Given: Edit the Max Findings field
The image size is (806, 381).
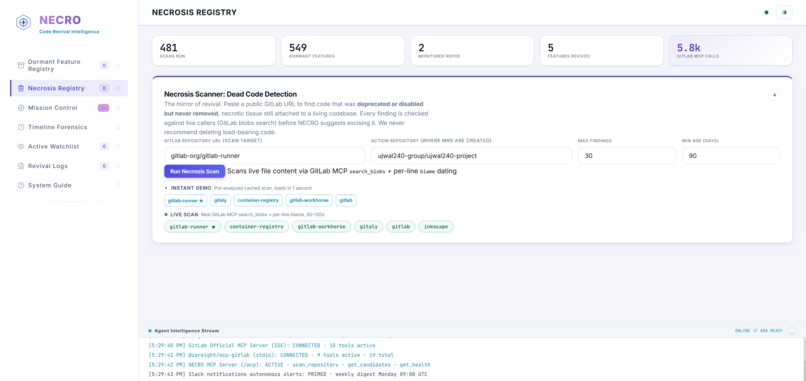Looking at the screenshot, I should click(627, 156).
